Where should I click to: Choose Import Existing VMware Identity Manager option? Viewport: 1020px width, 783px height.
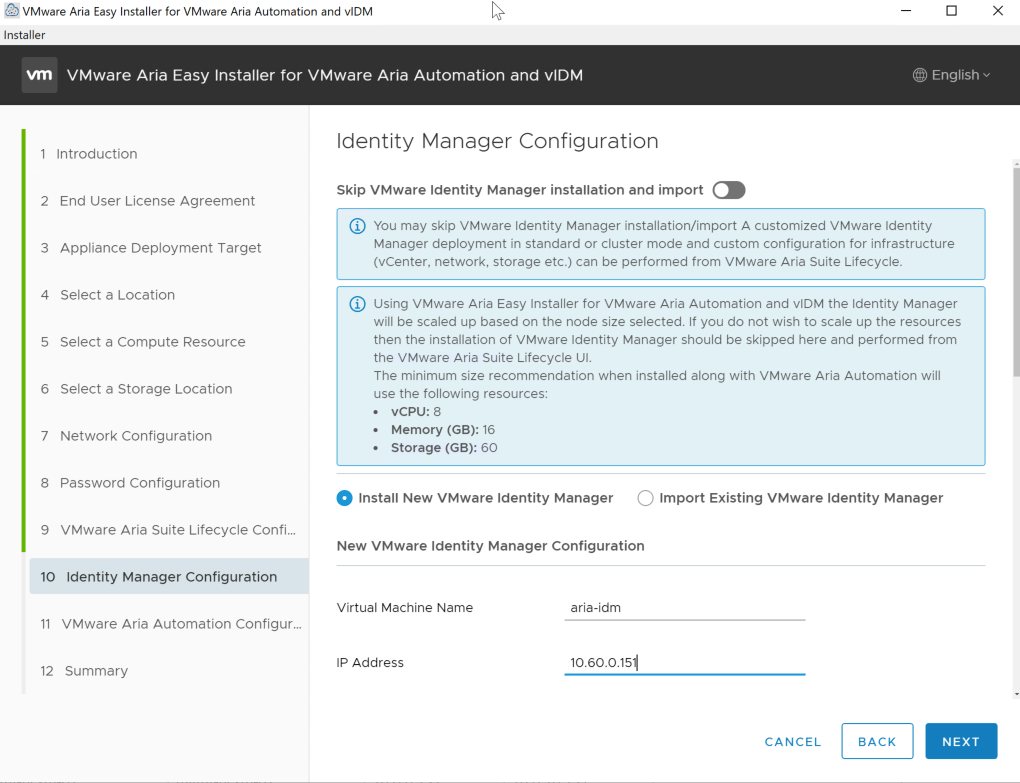645,498
